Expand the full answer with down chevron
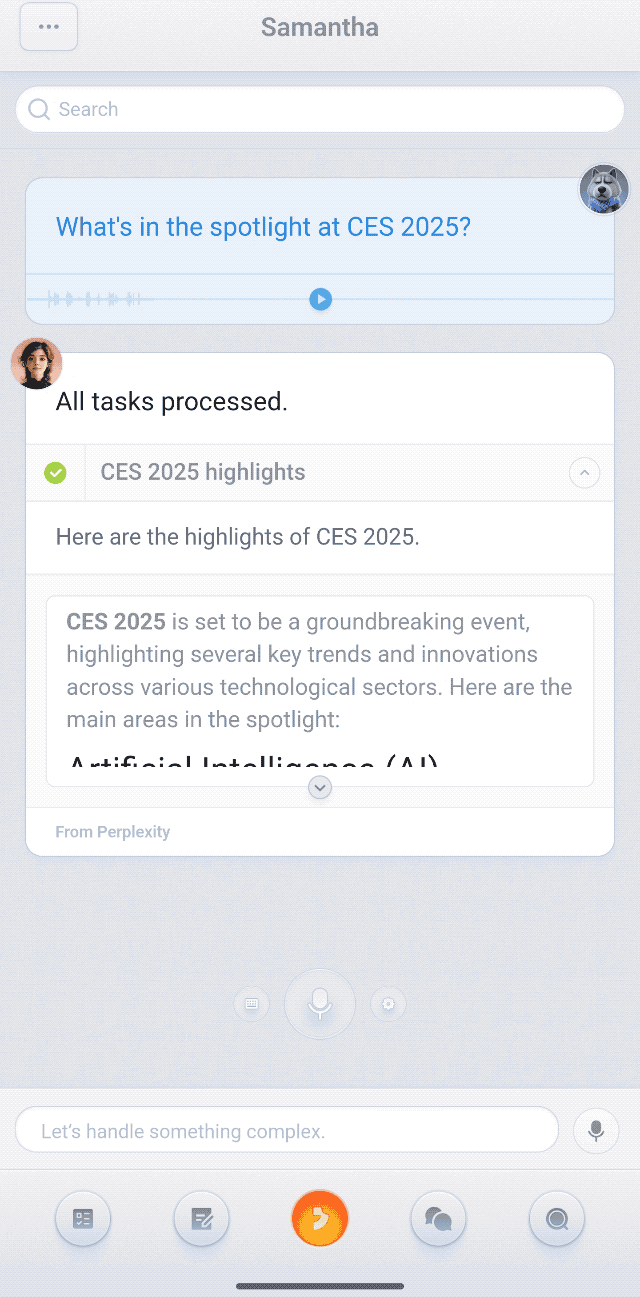This screenshot has width=640, height=1297. tap(320, 788)
